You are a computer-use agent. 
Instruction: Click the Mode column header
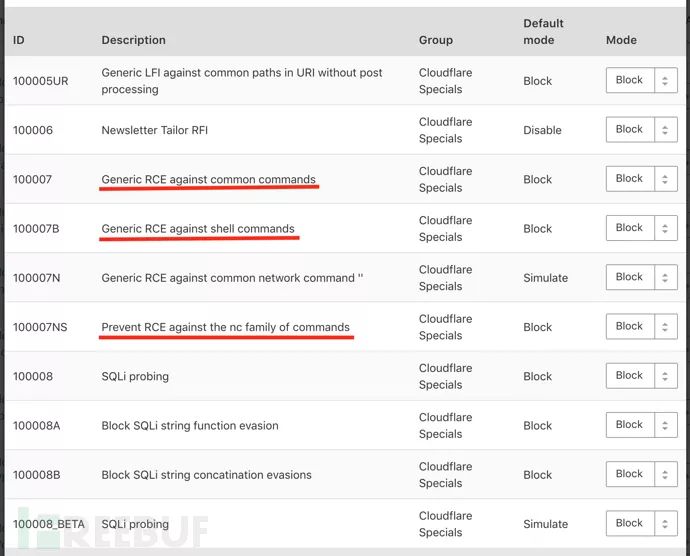pyautogui.click(x=621, y=40)
